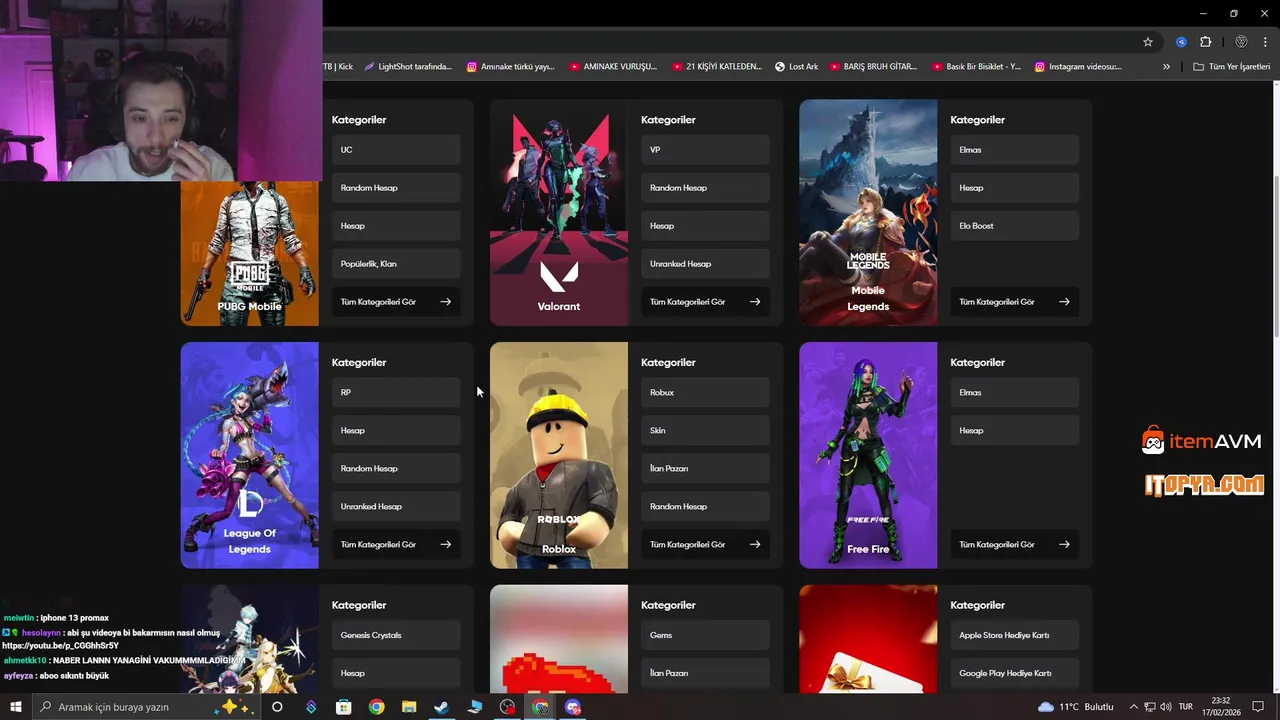Select Random Hesap in the PUBG Mobile card

click(396, 188)
